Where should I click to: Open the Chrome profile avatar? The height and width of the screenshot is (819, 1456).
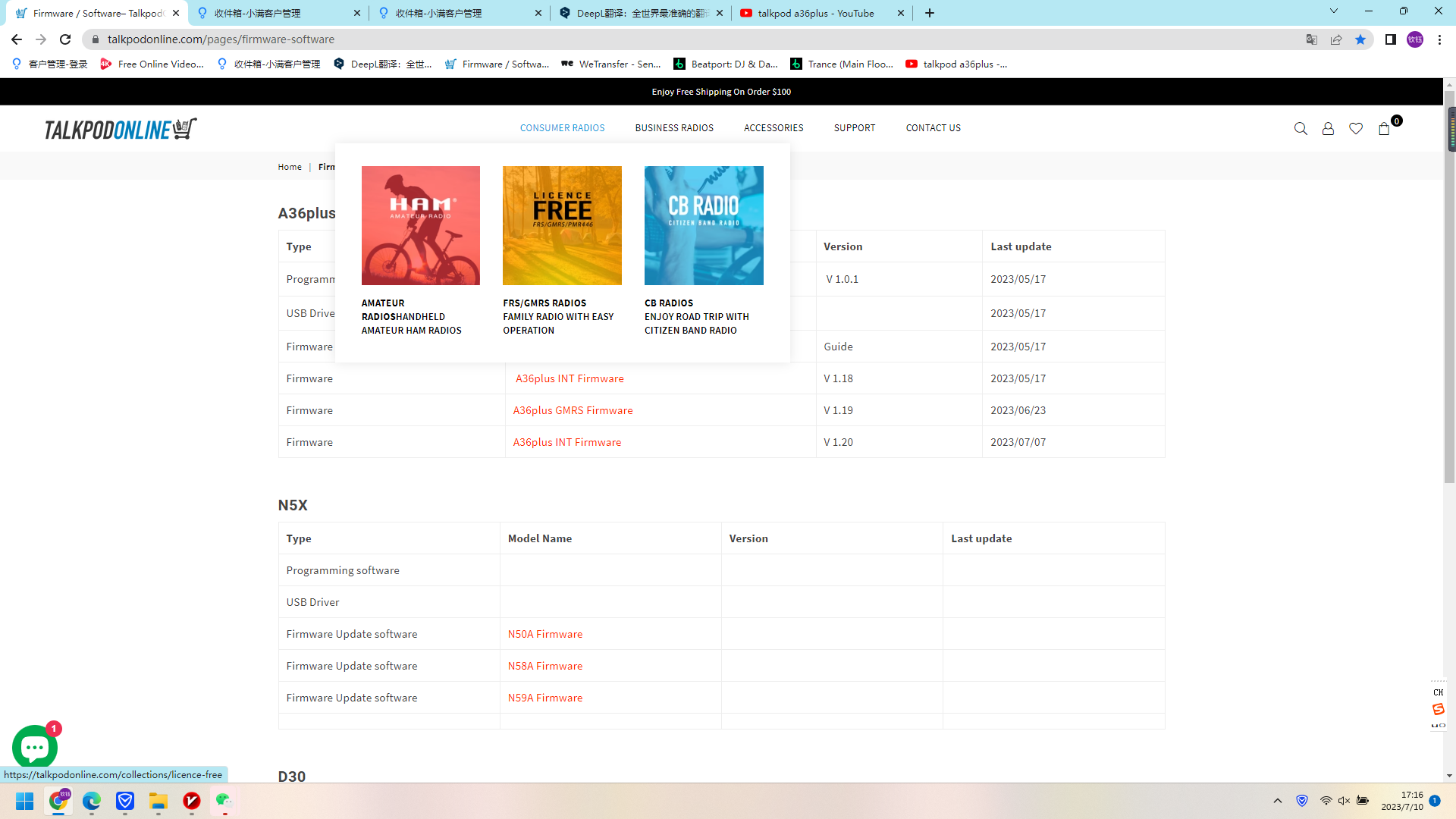click(x=1415, y=39)
